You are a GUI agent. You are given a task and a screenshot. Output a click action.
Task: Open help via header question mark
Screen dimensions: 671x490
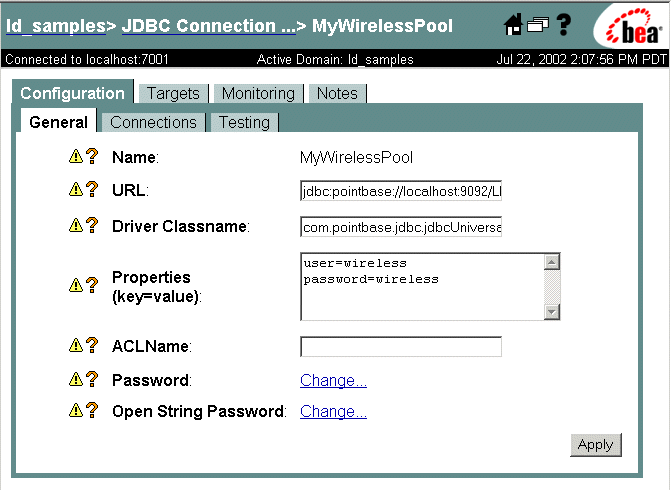pos(564,24)
